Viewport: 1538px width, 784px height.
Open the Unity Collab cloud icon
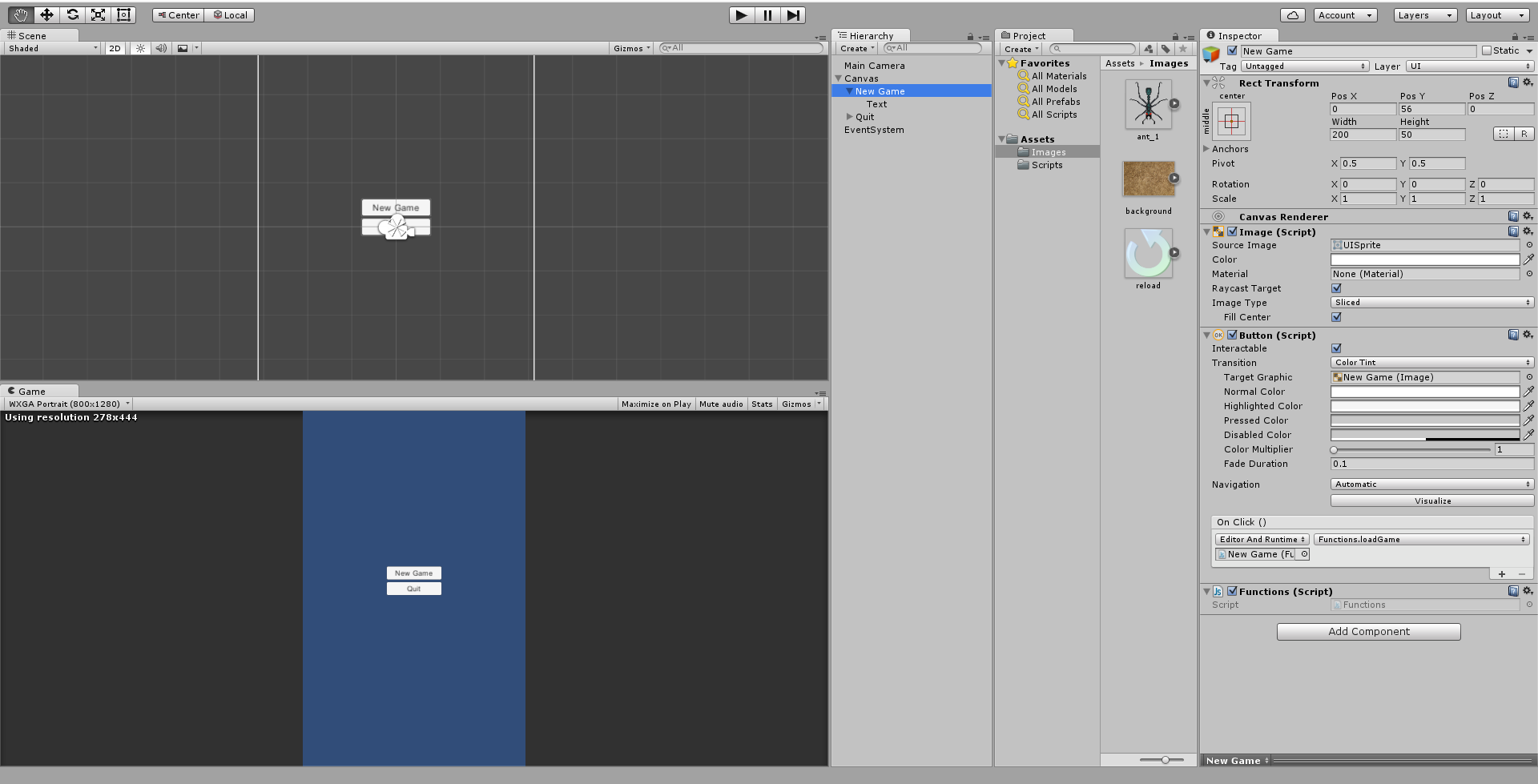coord(1293,14)
